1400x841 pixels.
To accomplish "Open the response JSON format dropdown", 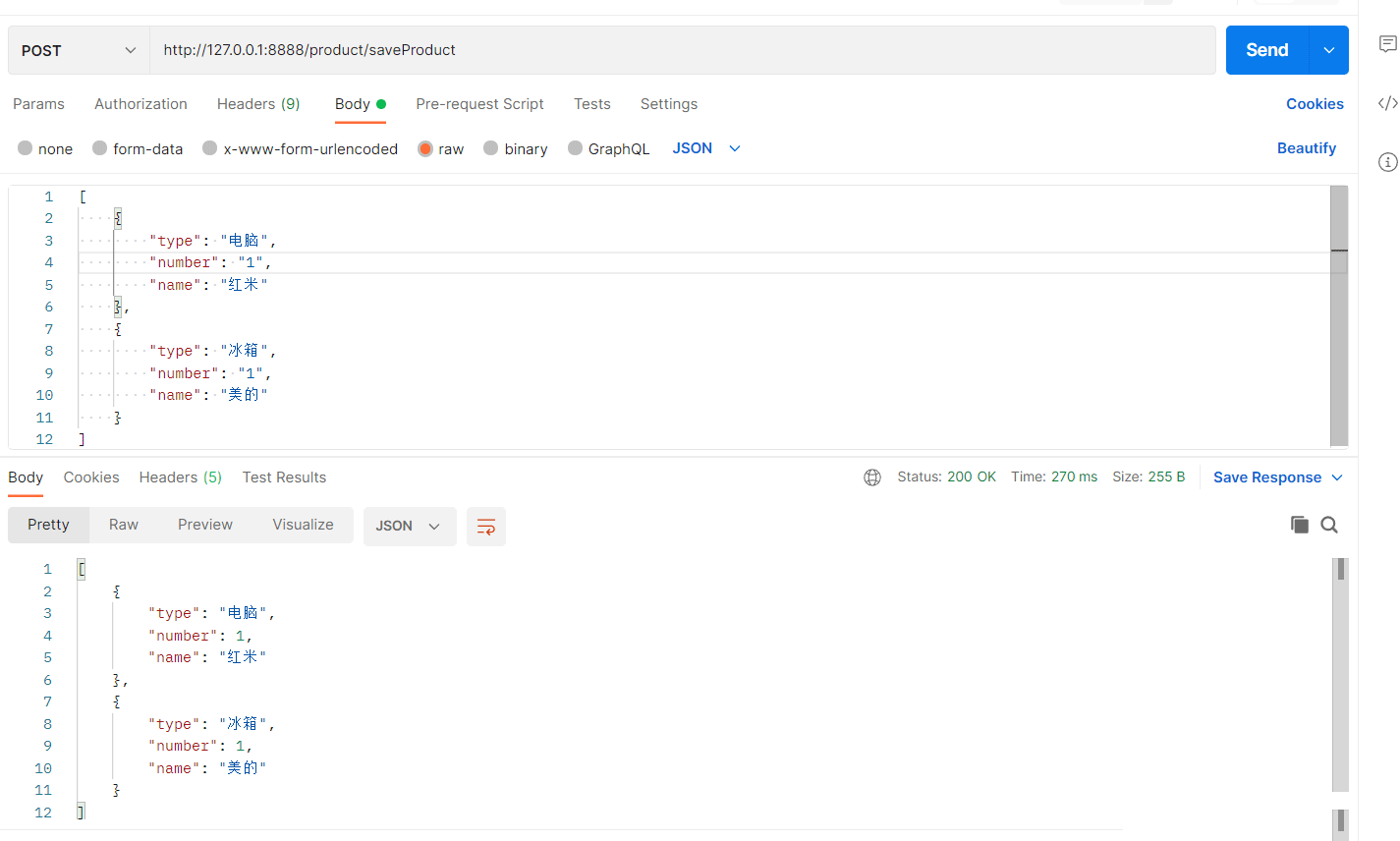I will point(410,527).
